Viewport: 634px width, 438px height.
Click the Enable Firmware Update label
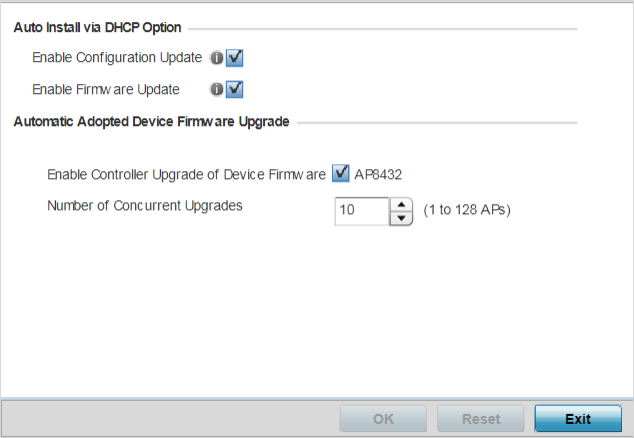(x=106, y=89)
